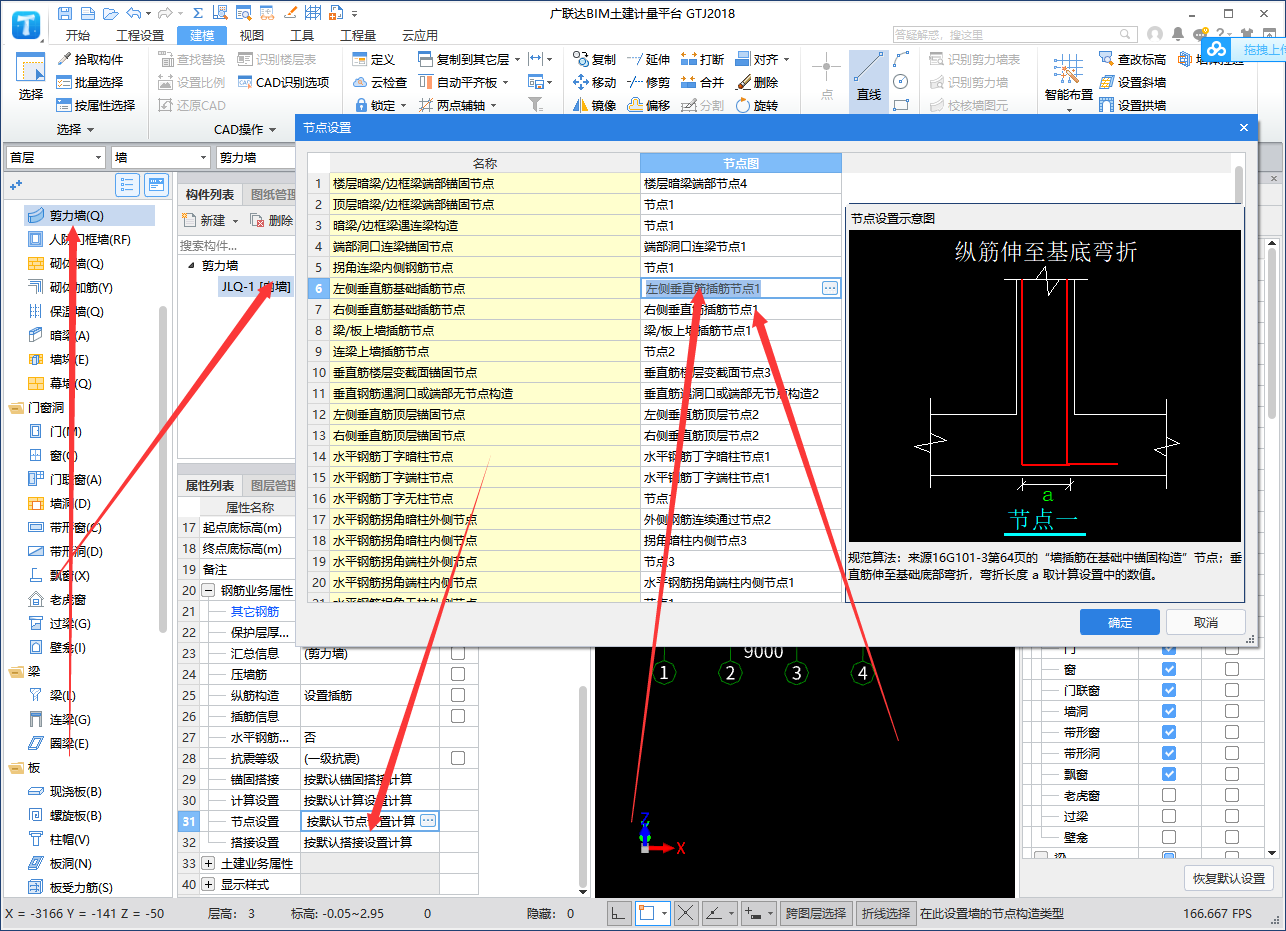Open the 锁定 dropdown arrow
The image size is (1286, 931).
tap(403, 106)
